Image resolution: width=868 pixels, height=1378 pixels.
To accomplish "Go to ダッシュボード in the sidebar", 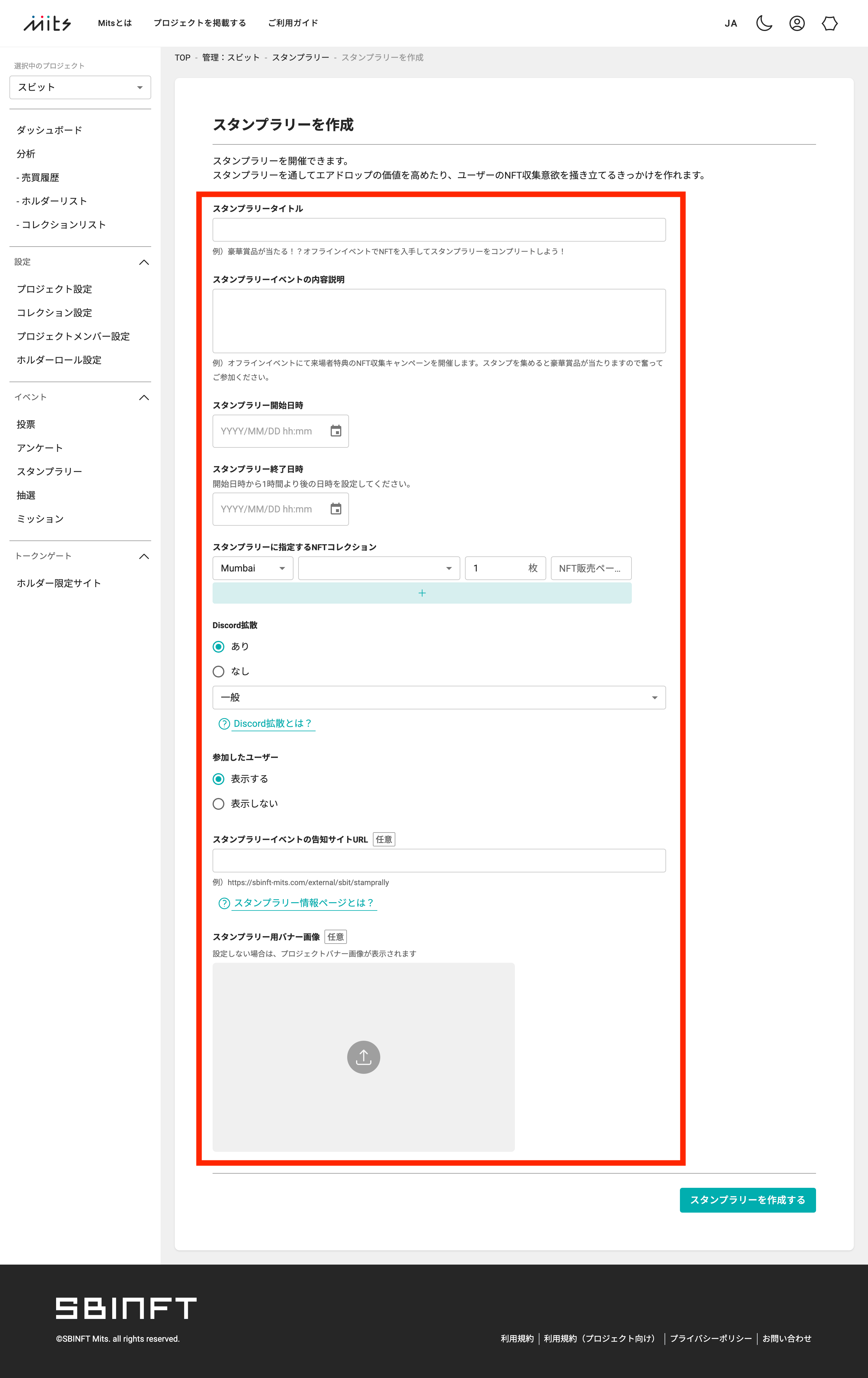I will click(49, 130).
